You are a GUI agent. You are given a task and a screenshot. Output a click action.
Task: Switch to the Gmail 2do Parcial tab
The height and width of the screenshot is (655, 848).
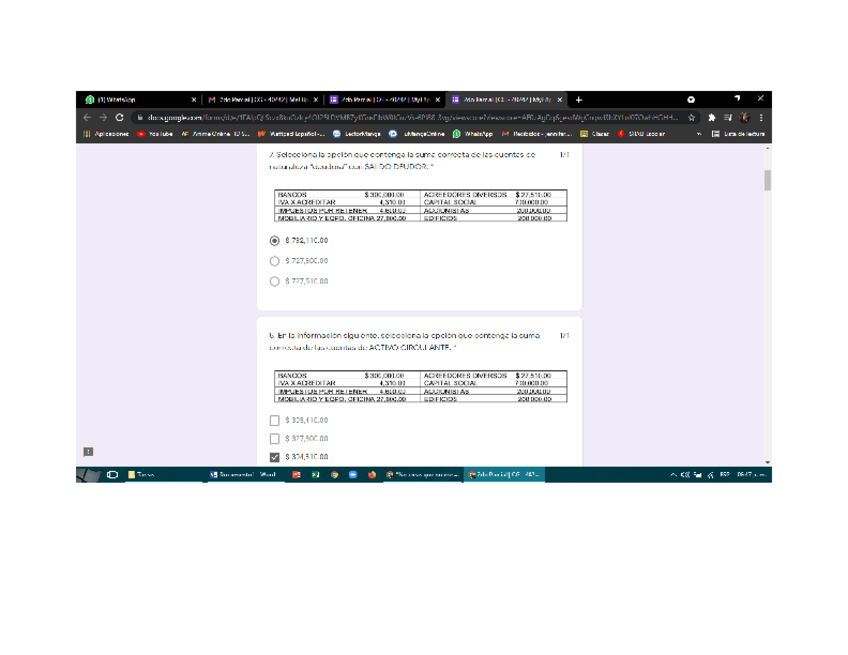[259, 100]
